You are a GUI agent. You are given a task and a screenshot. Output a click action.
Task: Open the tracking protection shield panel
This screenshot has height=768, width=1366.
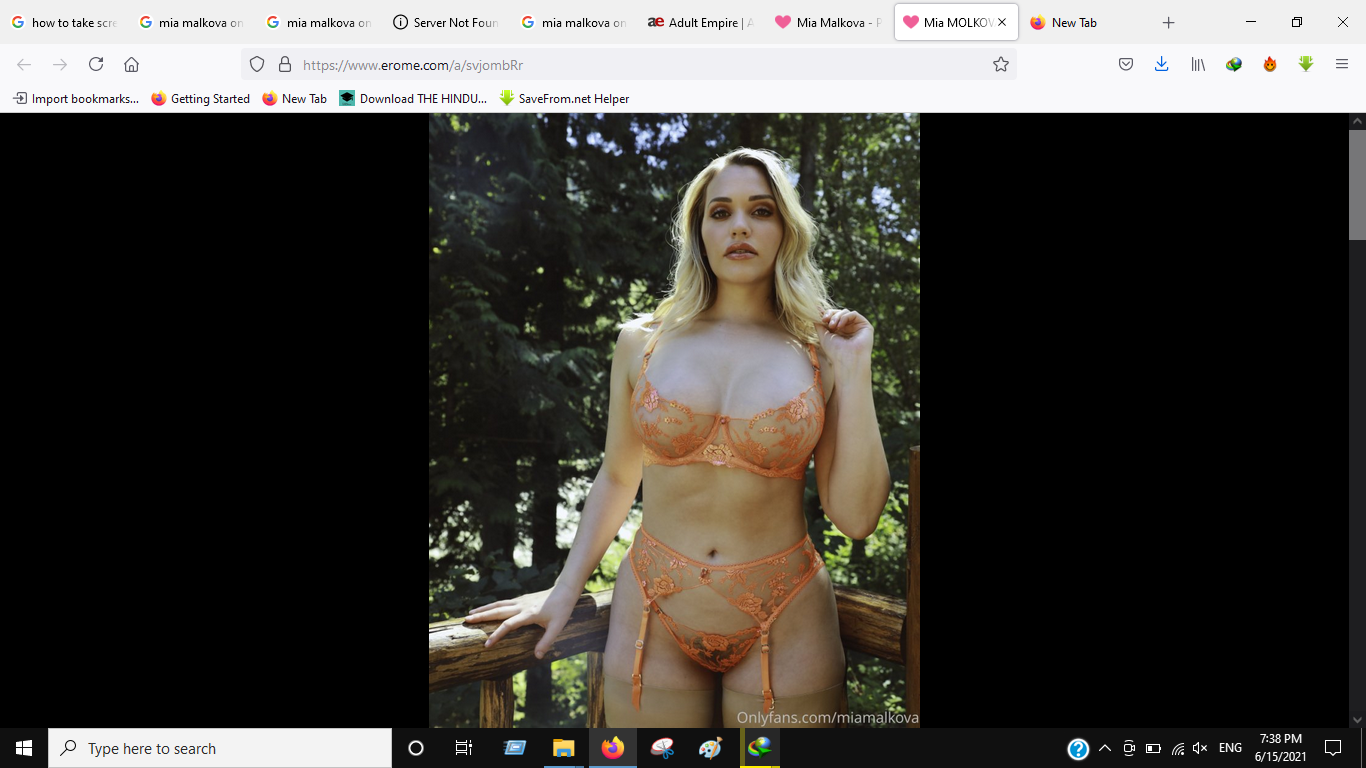[257, 64]
